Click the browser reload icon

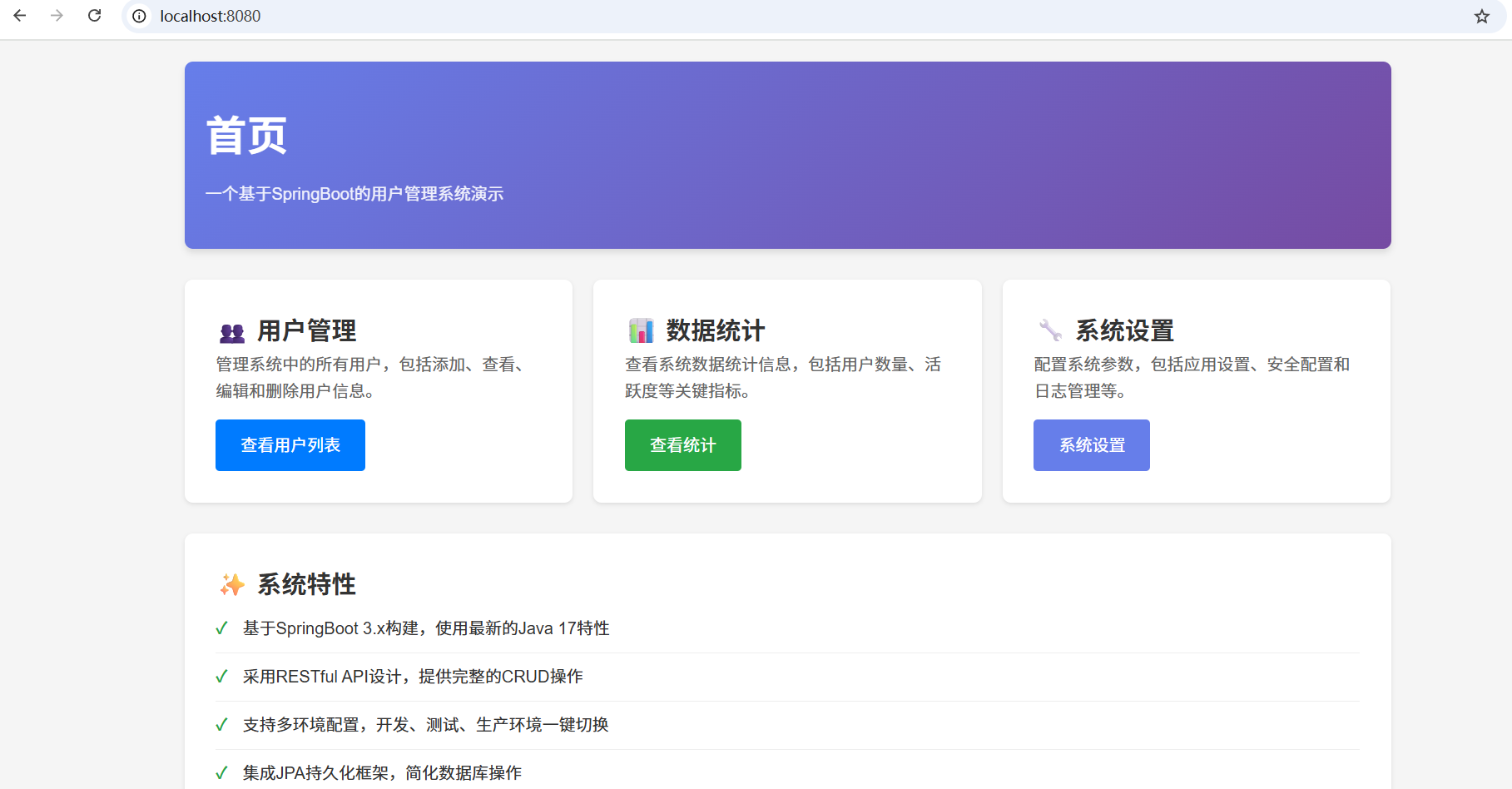tap(94, 15)
